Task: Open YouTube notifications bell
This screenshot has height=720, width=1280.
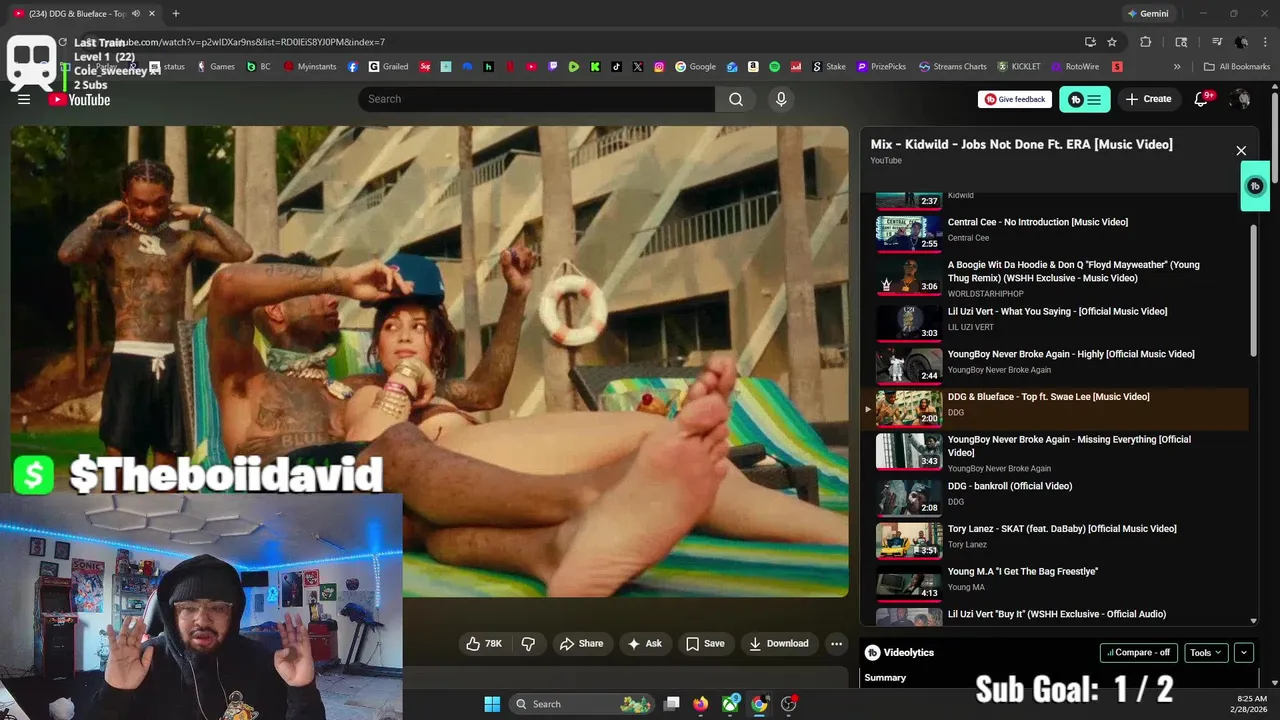Action: (1202, 99)
